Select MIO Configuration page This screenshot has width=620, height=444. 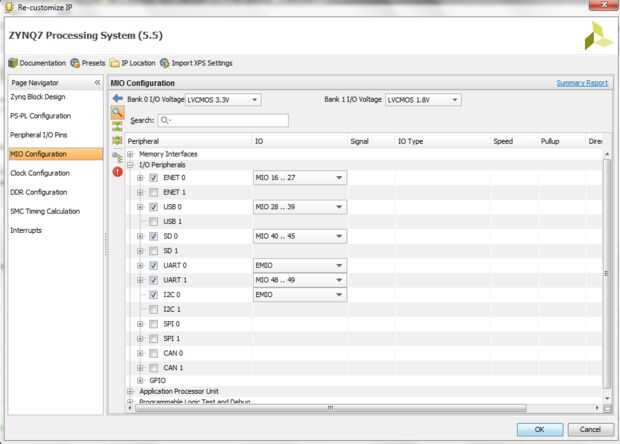click(55, 154)
